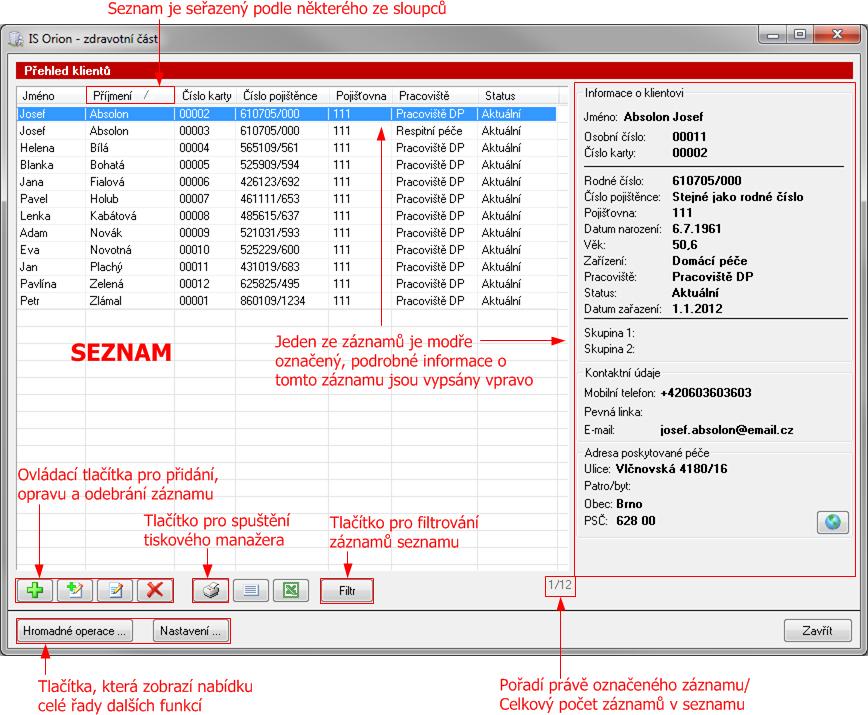Click the mobile number +420603603603

tap(706, 393)
